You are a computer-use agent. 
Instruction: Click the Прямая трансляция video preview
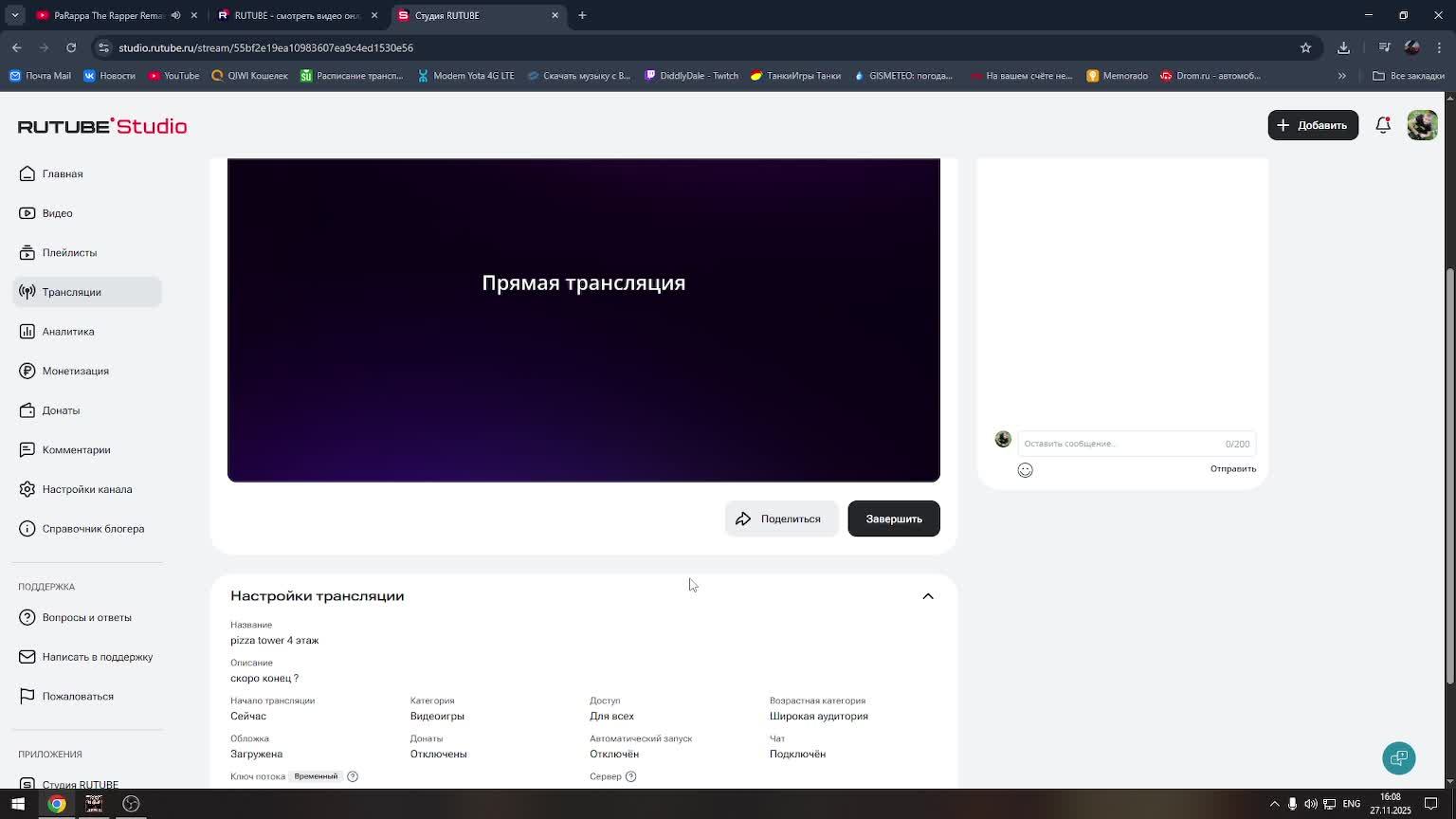[x=584, y=320]
